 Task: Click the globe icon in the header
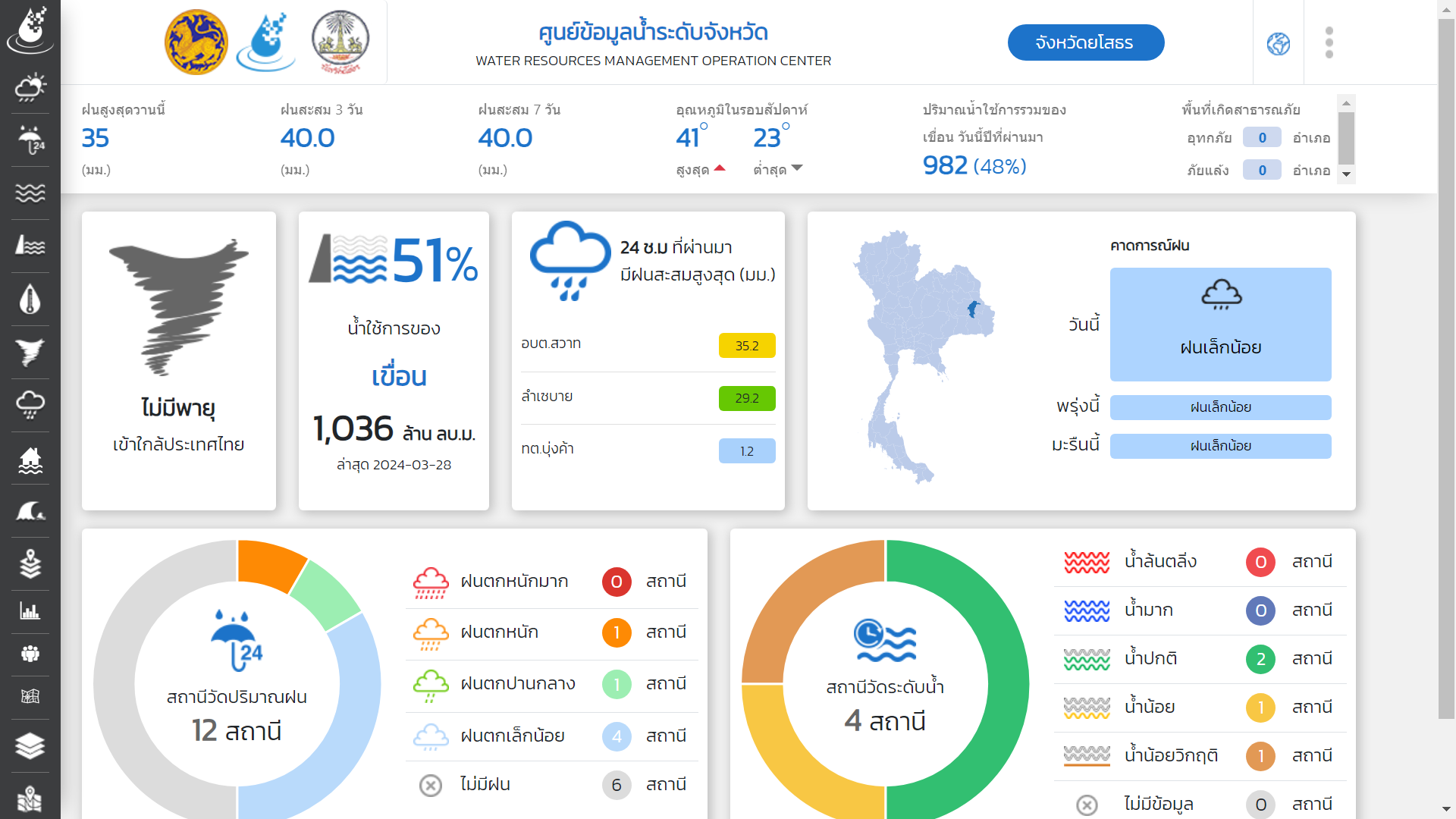(x=1279, y=44)
